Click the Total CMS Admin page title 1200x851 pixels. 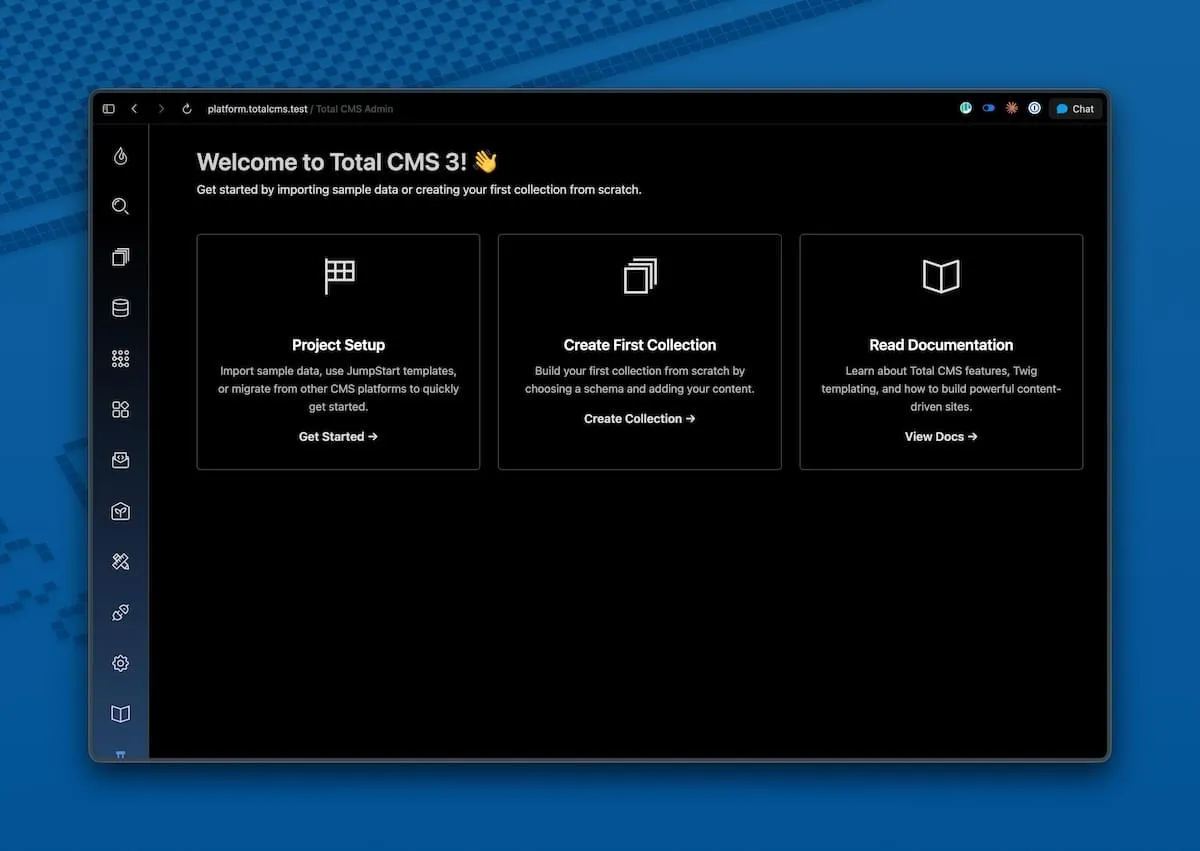point(354,109)
